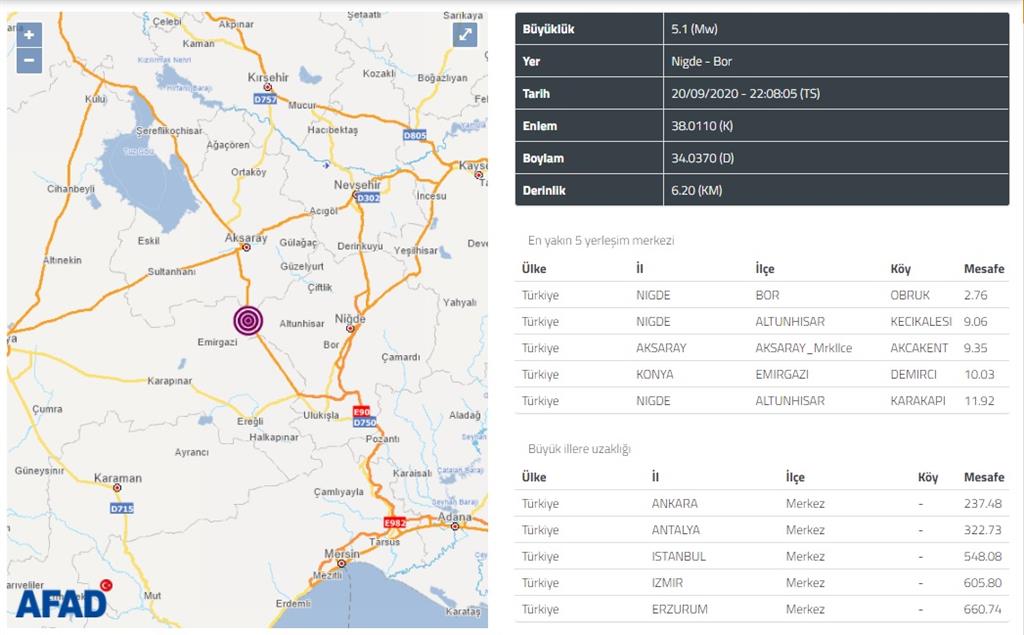Image resolution: width=1024 pixels, height=635 pixels.
Task: Click the distance value 10.03
Action: click(x=979, y=374)
